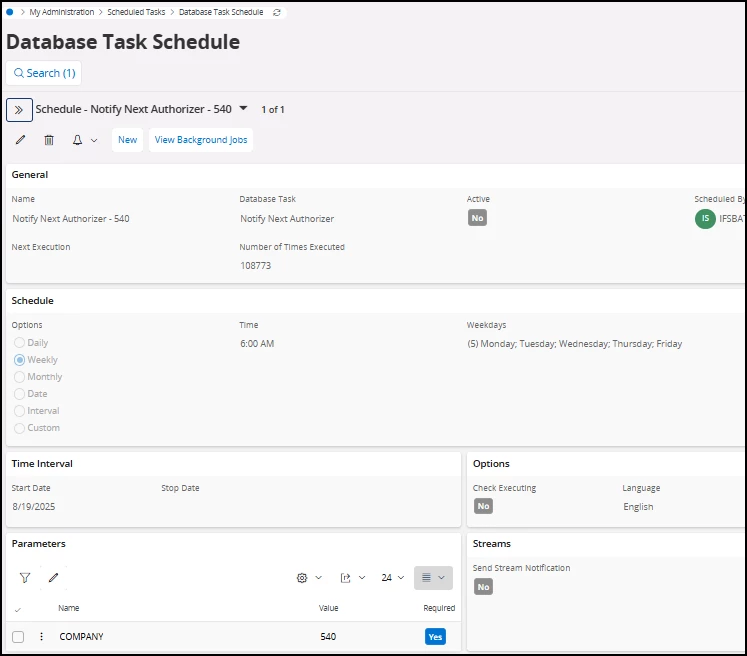Expand the gear settings chevron
The width and height of the screenshot is (747, 656).
(x=319, y=577)
